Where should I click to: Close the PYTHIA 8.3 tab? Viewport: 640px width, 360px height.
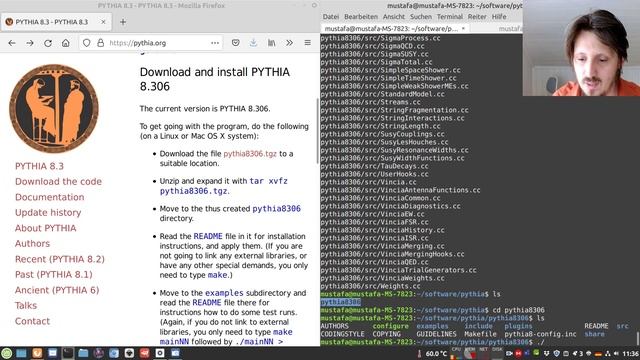coord(103,22)
